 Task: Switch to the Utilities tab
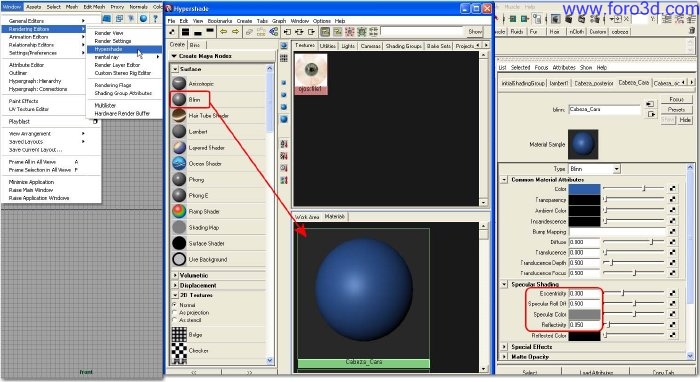pos(328,46)
